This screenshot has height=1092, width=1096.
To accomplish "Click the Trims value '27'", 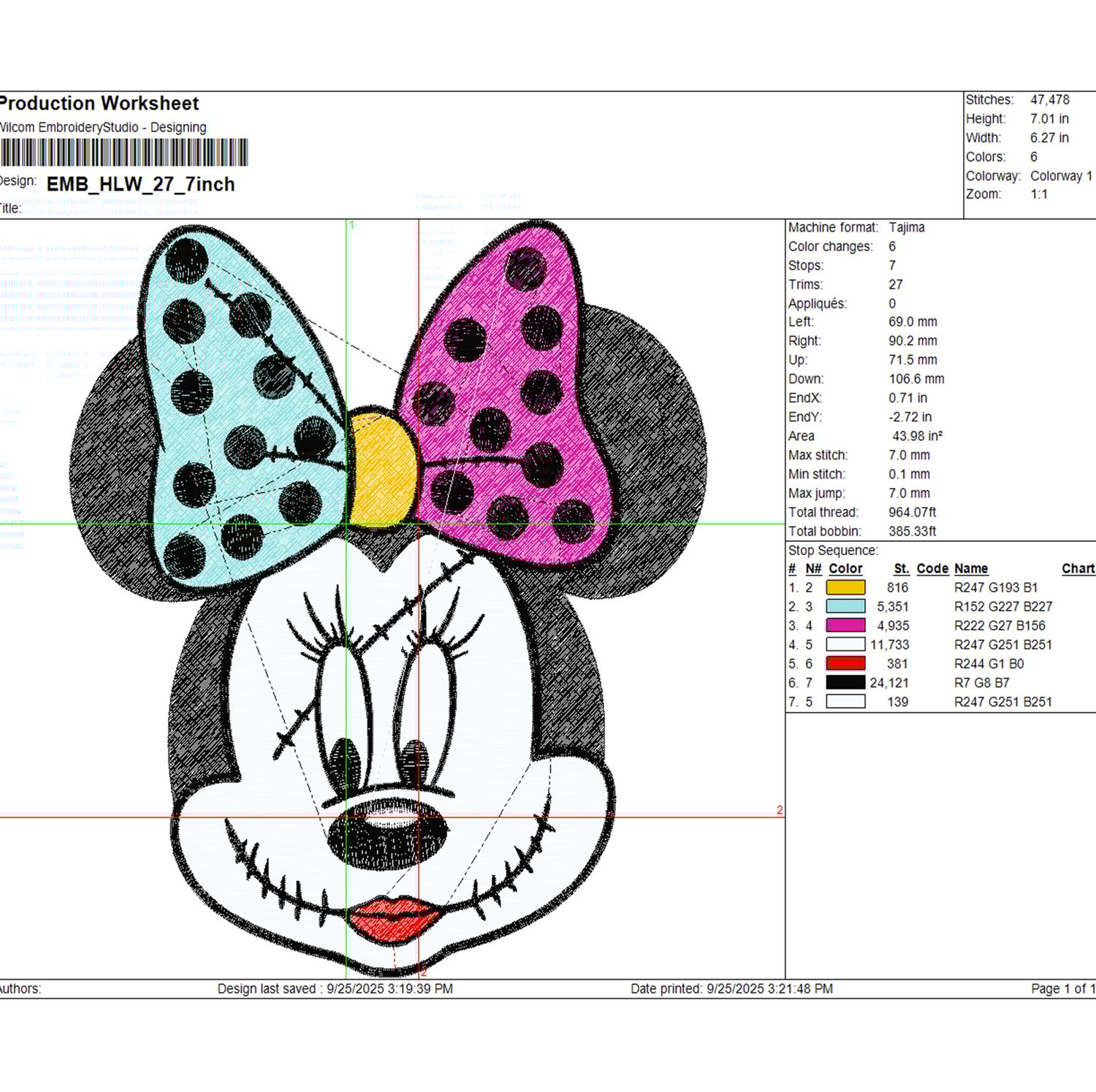I will pos(896,284).
